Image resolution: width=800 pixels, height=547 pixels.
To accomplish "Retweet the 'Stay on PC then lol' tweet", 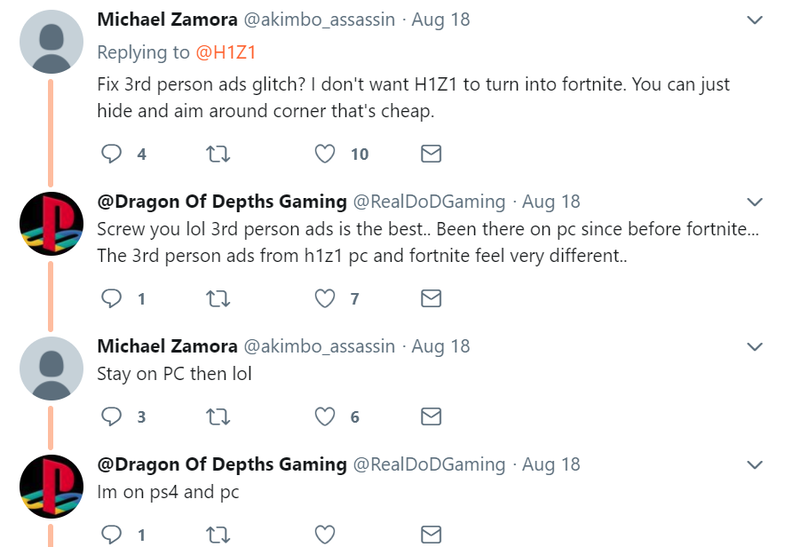I will point(218,417).
